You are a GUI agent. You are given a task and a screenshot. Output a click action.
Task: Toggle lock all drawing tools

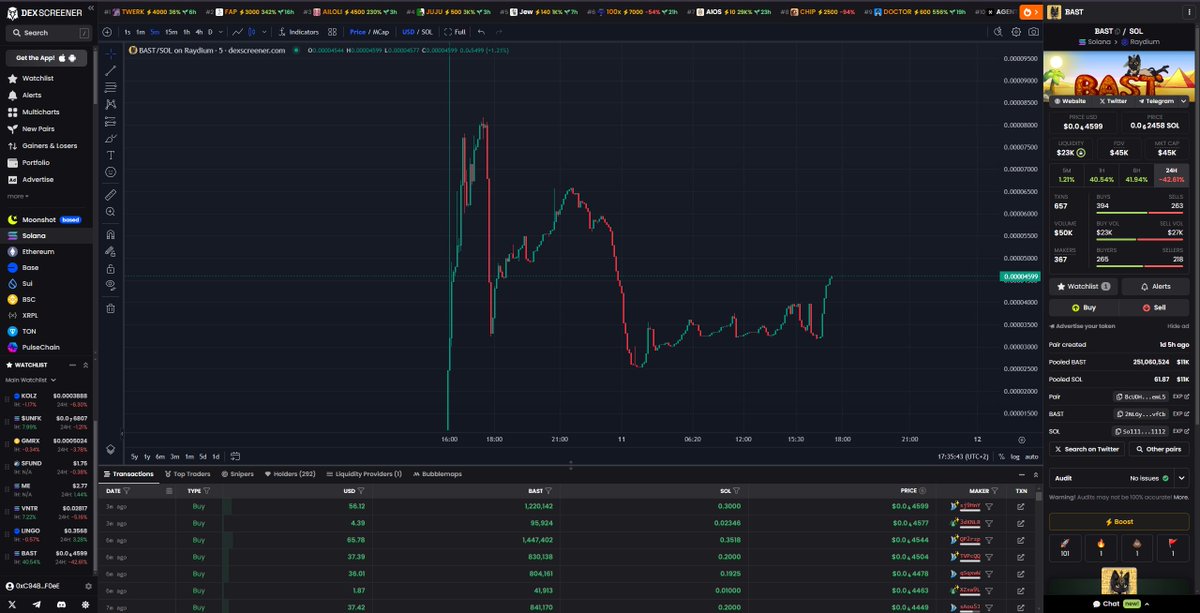click(x=110, y=269)
